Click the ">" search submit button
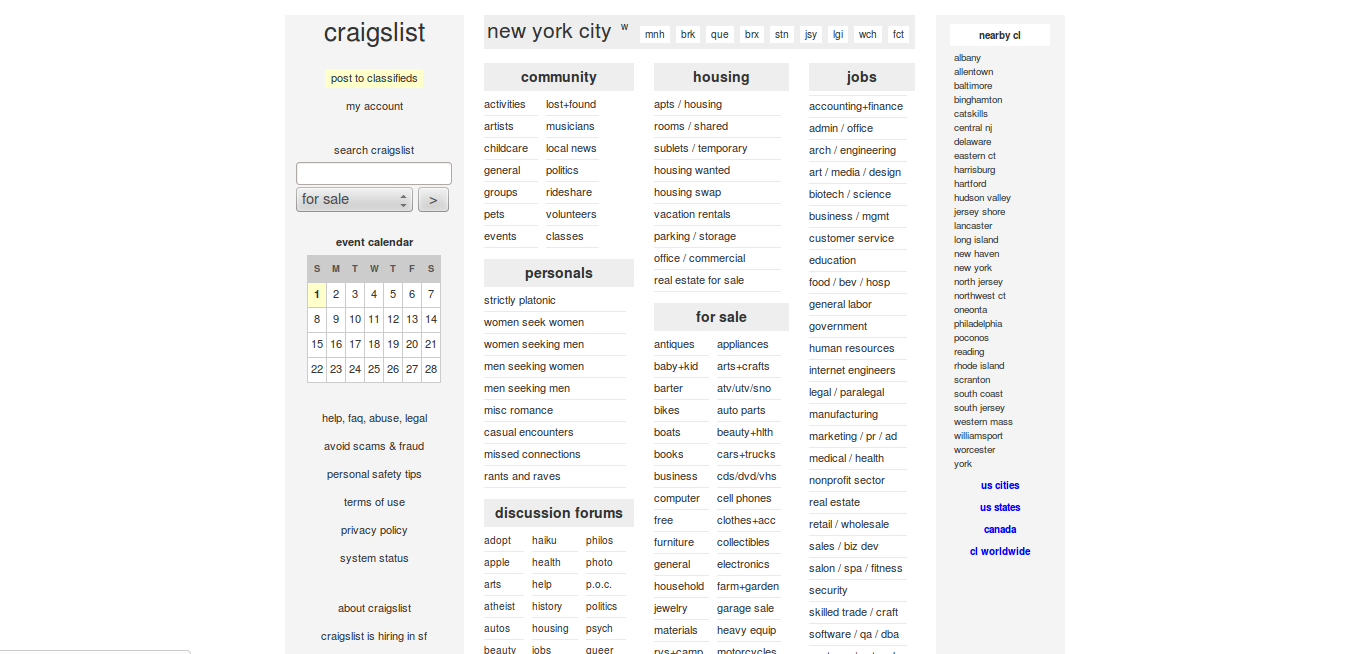The image size is (1346, 654). point(433,199)
